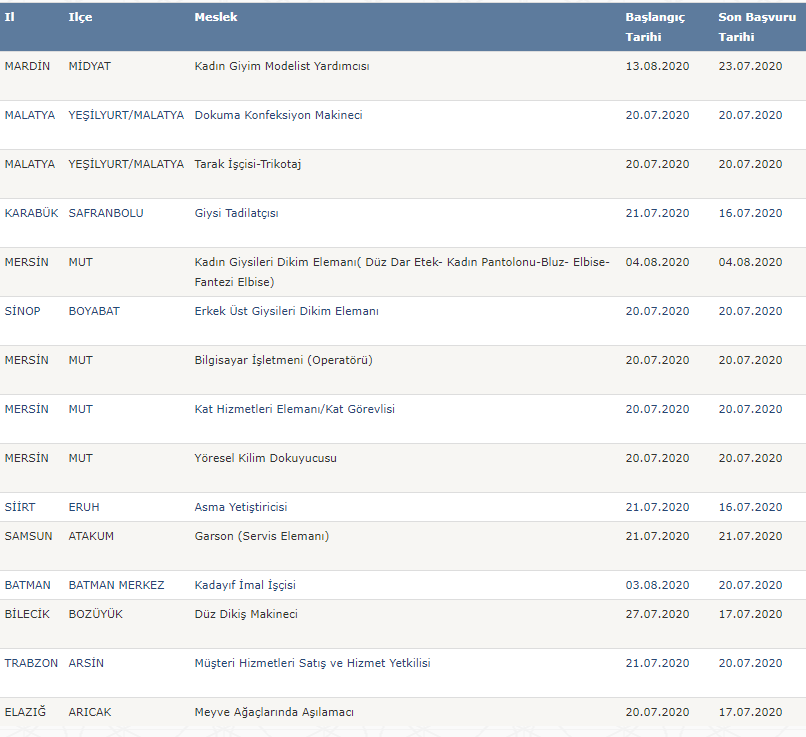Open the Kat Hizmetleri Elemanı/Kat Görevlisi entry
This screenshot has width=806, height=737.
295,409
